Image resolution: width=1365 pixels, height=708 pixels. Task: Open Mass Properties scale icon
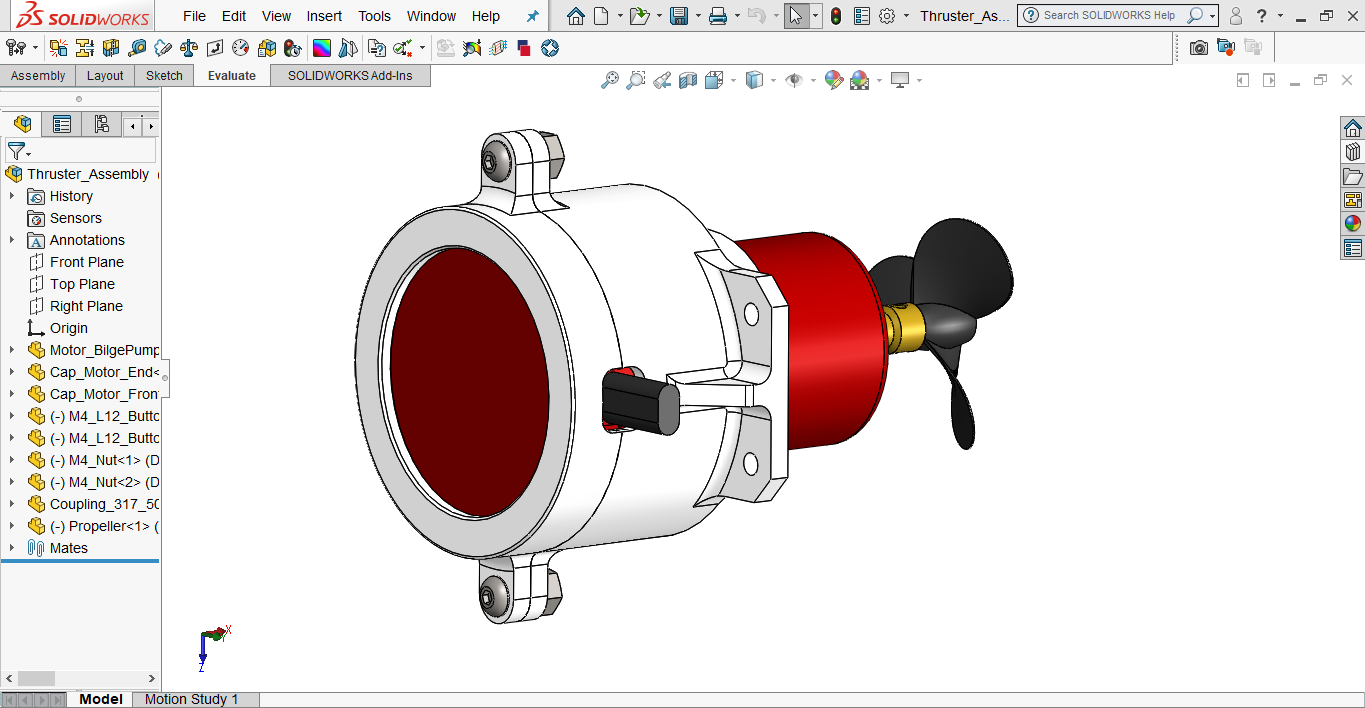189,48
